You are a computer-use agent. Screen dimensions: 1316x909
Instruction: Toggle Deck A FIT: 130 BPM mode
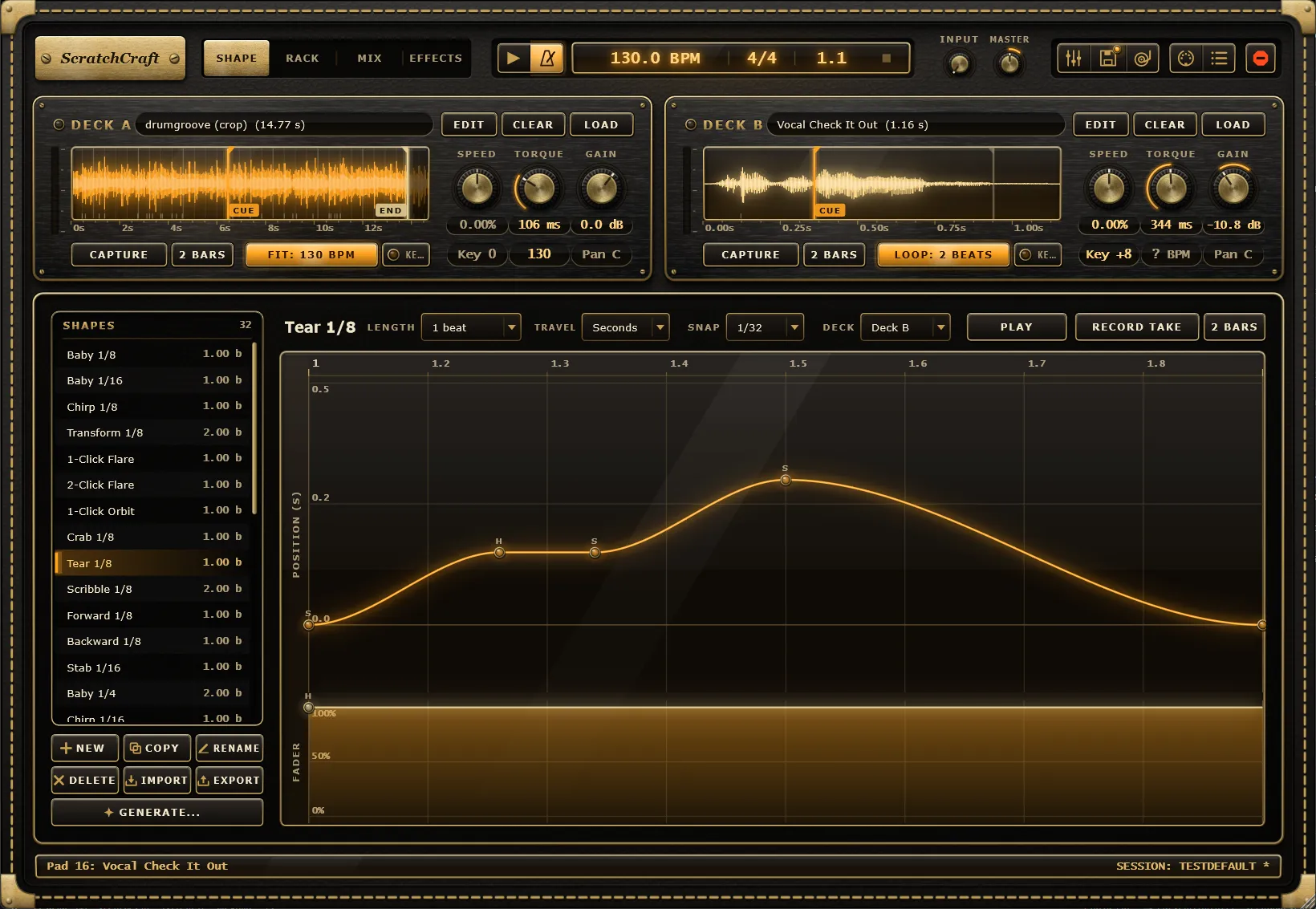click(x=311, y=255)
